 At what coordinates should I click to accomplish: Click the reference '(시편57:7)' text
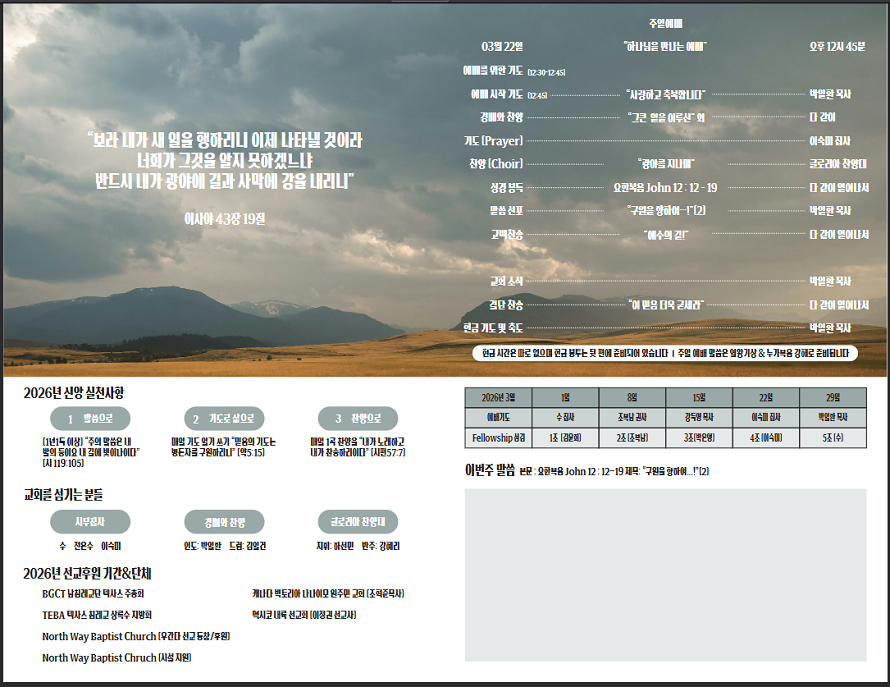388,453
